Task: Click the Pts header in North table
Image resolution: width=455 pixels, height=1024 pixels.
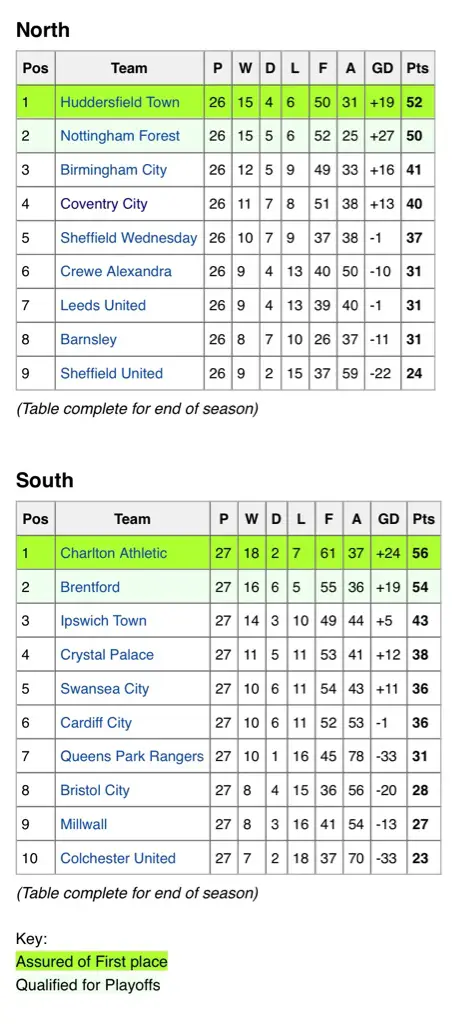Action: tap(418, 68)
